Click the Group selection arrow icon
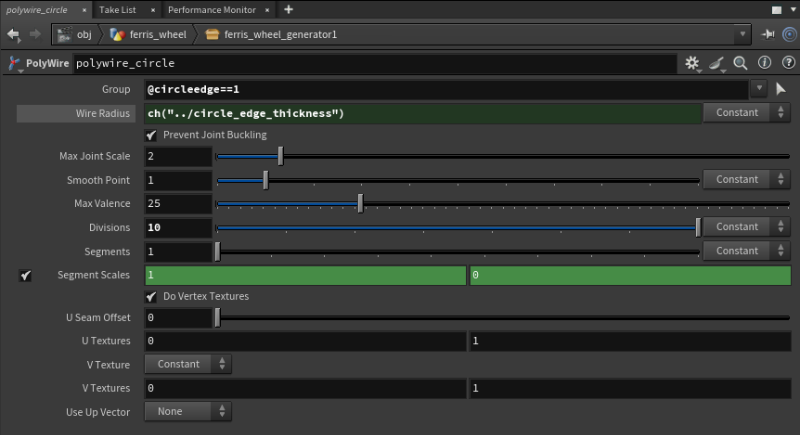800x435 pixels. click(x=781, y=89)
